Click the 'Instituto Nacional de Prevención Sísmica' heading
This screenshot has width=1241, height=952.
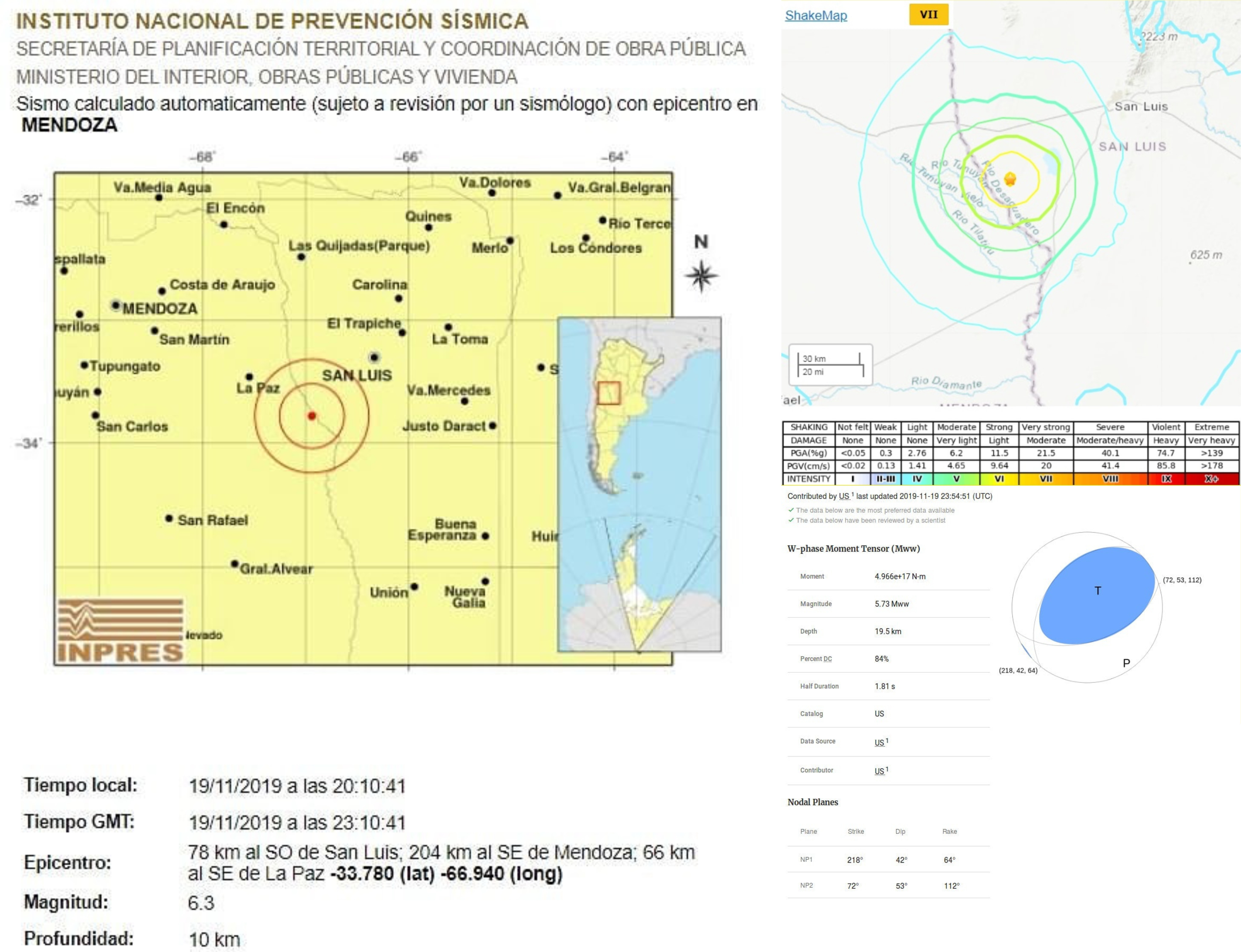[x=272, y=21]
